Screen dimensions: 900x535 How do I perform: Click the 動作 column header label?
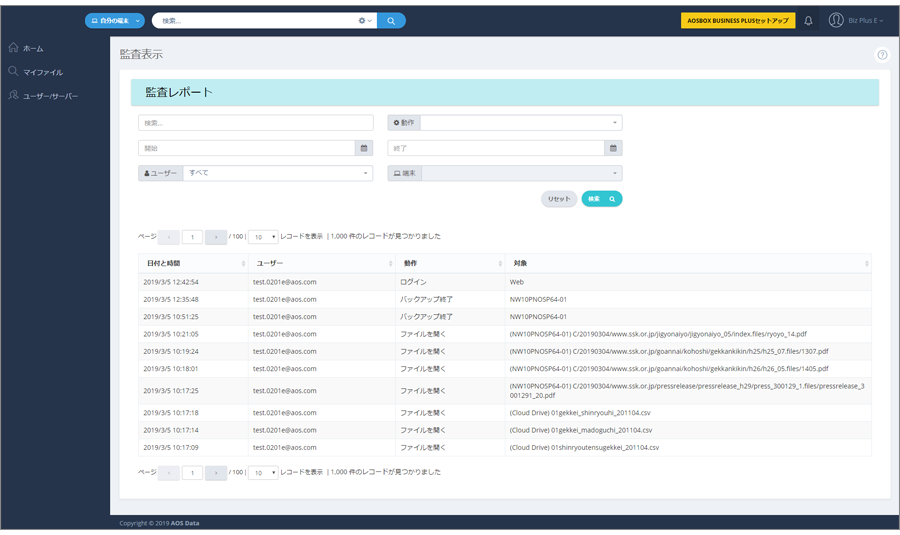[x=410, y=263]
